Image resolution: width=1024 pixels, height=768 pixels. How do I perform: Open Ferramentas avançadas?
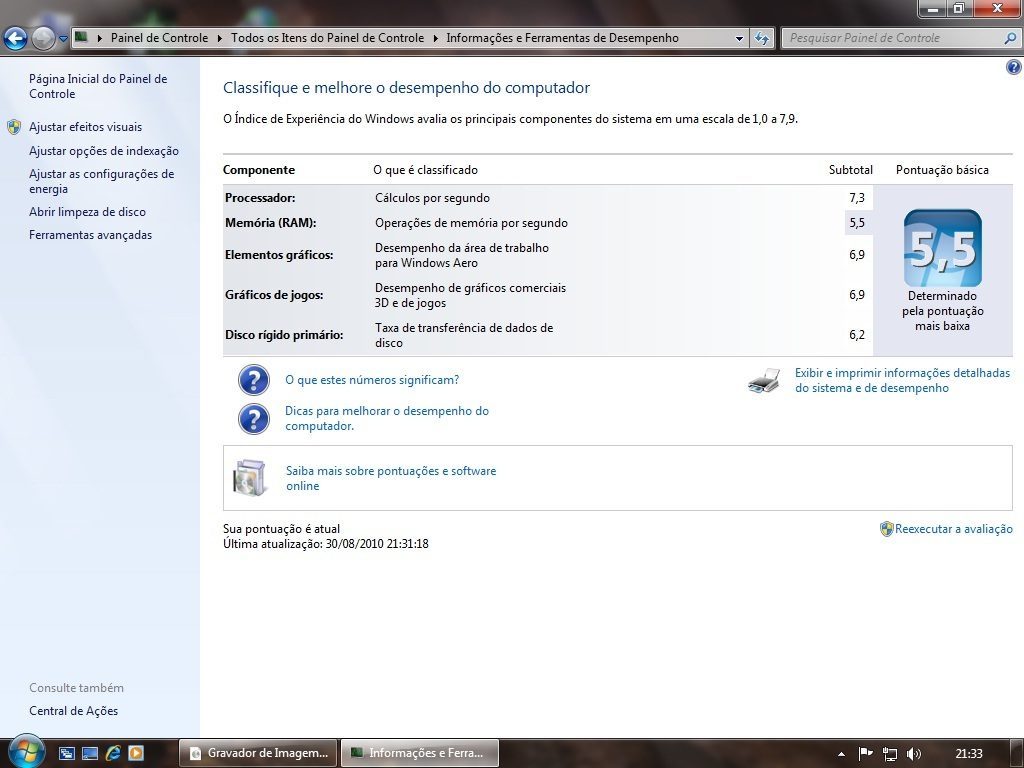(x=90, y=235)
